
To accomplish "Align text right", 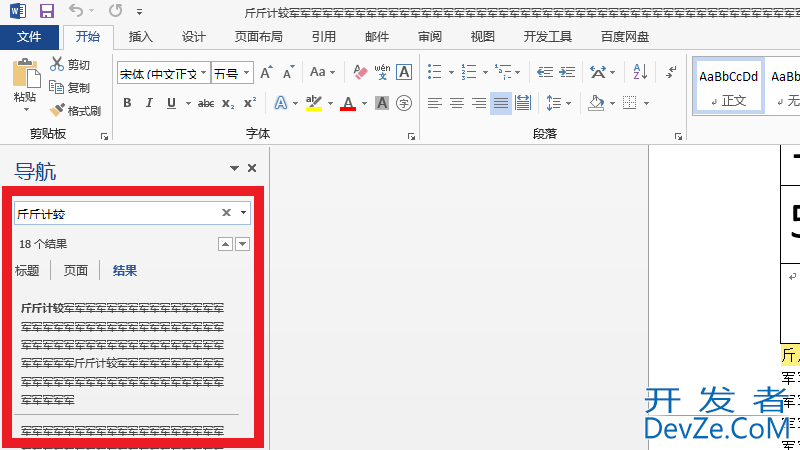I will click(x=479, y=104).
